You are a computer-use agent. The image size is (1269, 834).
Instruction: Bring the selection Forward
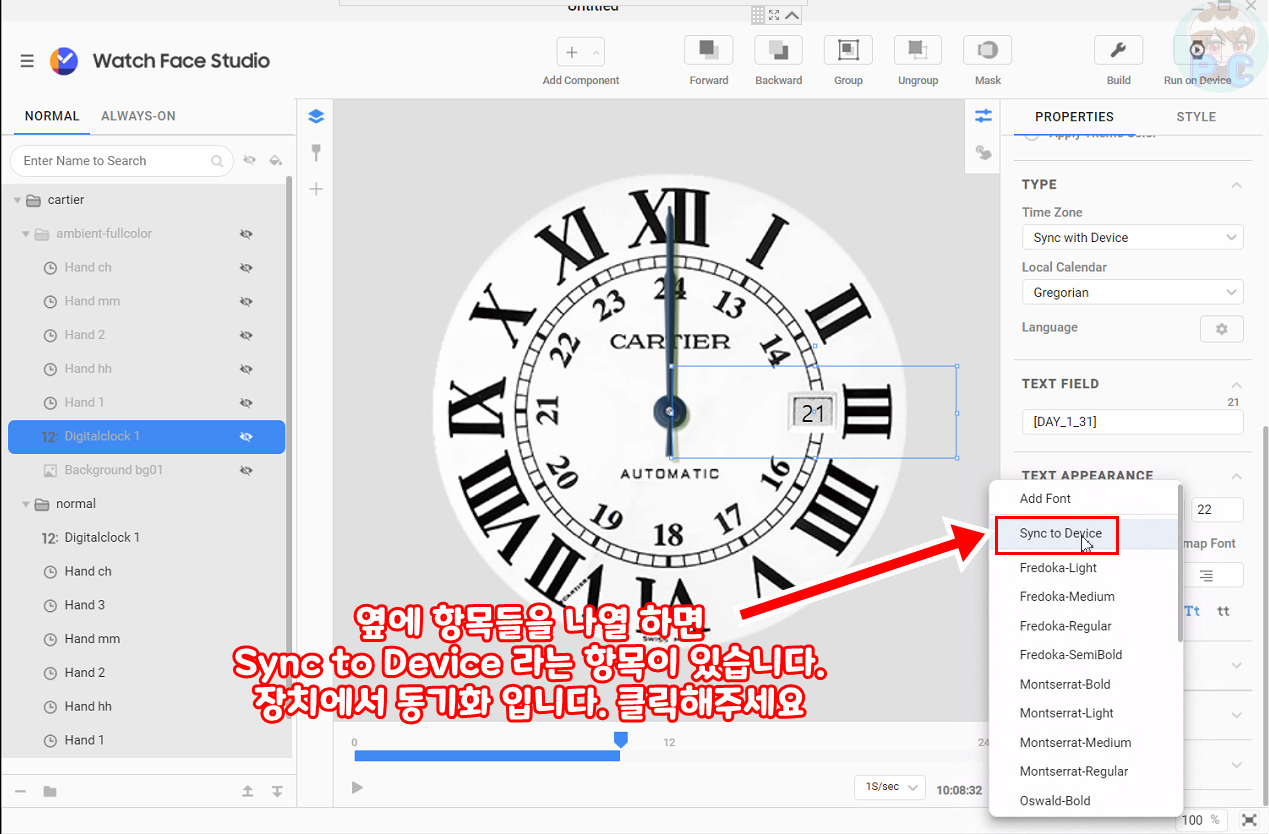[x=708, y=51]
